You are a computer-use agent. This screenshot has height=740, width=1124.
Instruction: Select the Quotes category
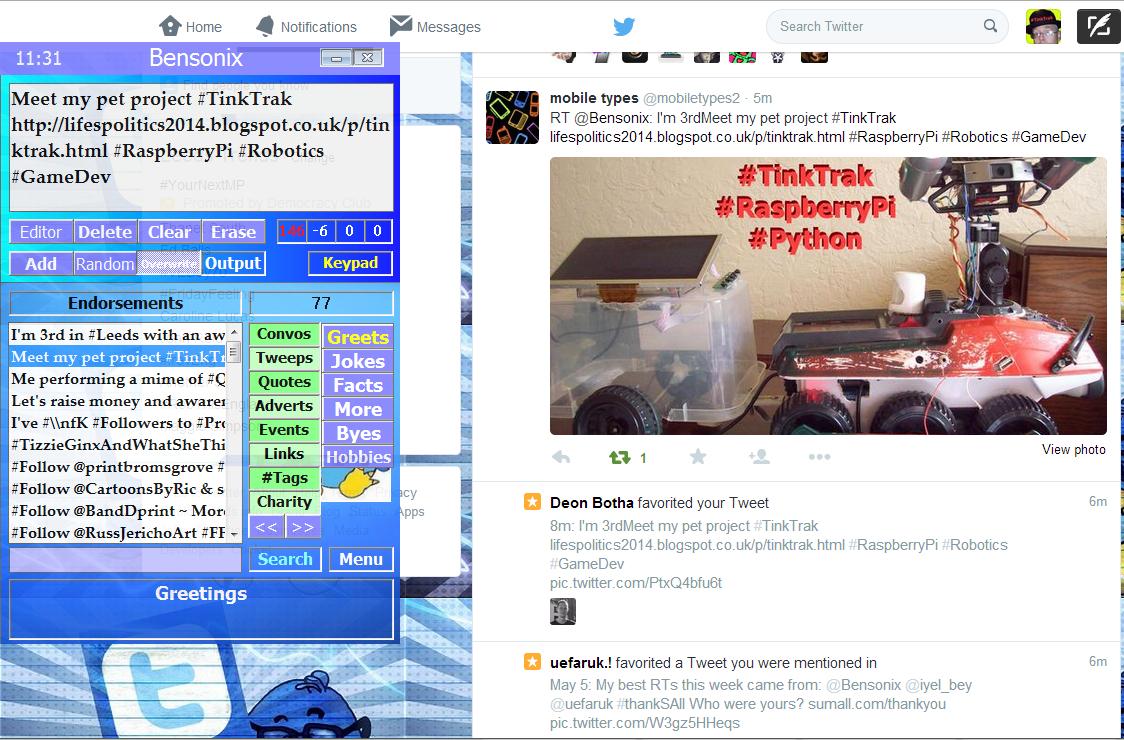coord(284,382)
